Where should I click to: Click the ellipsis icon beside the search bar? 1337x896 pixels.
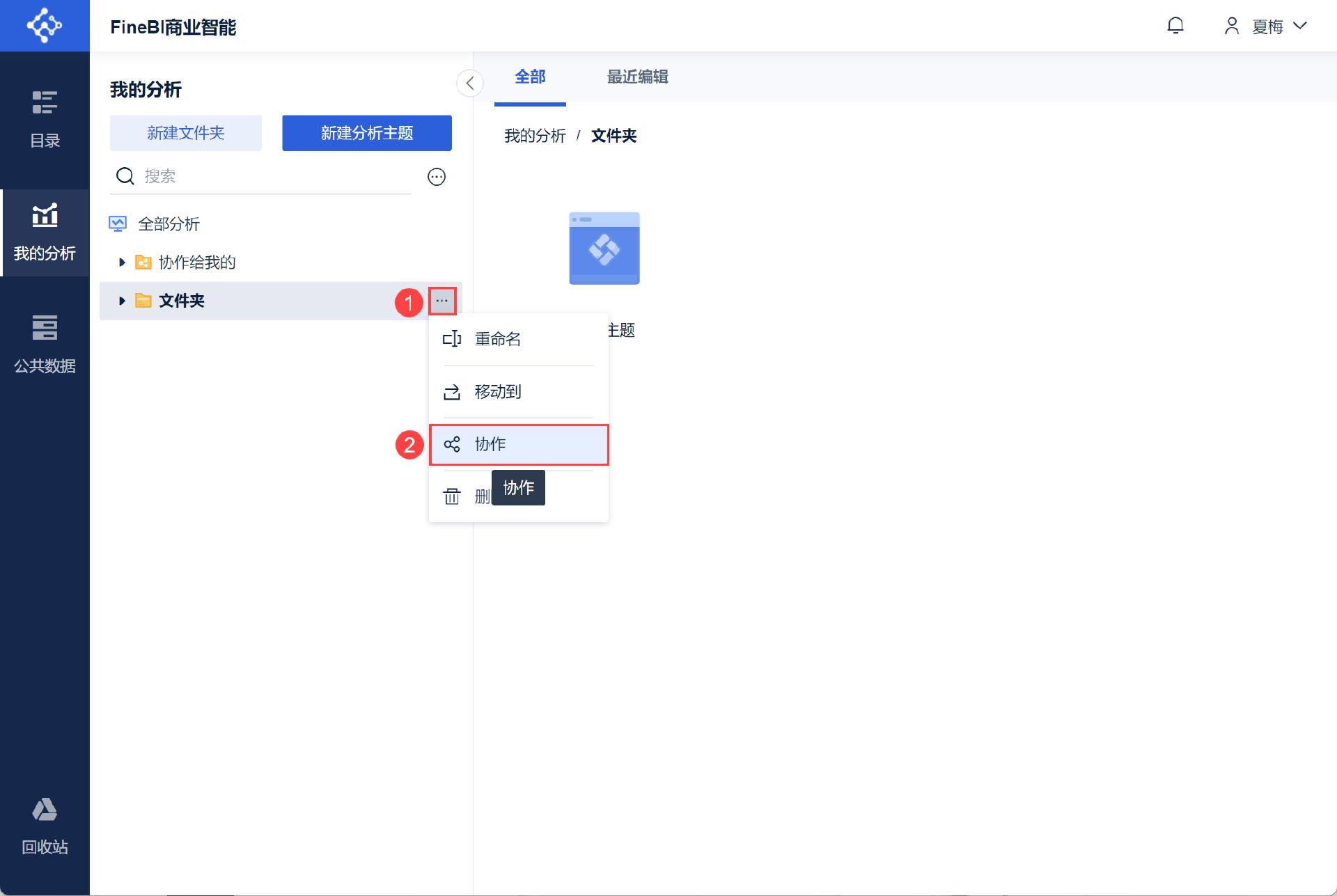[x=437, y=177]
